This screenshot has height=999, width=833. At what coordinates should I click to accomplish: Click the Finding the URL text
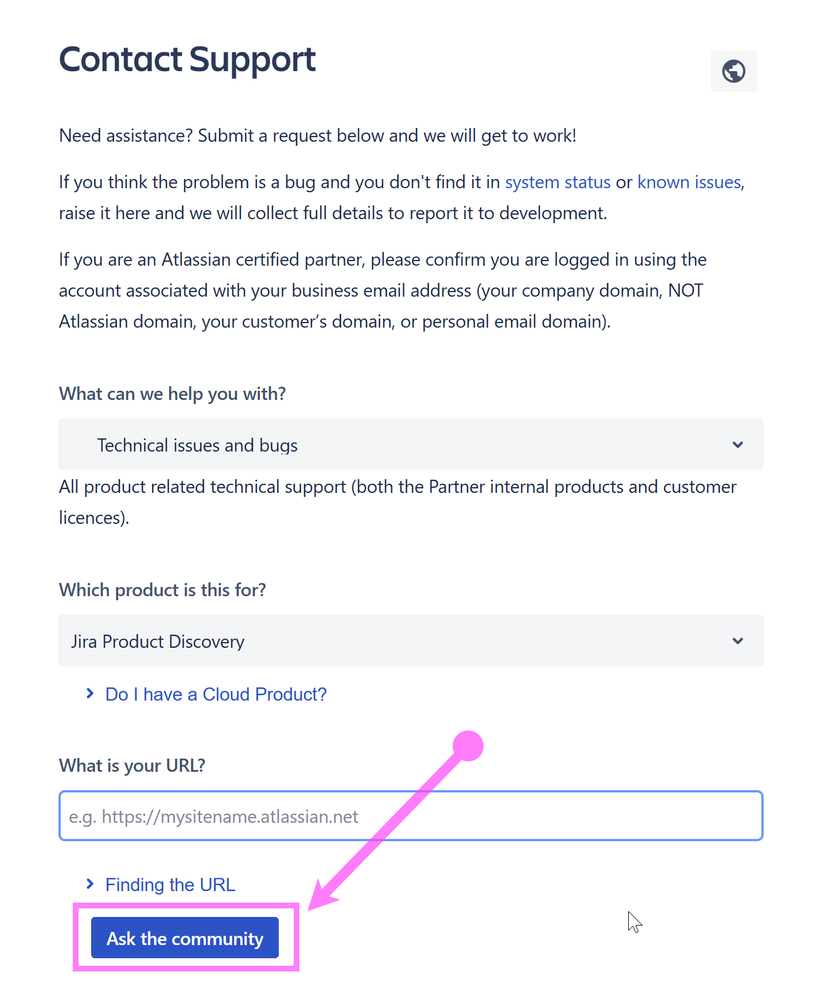[170, 885]
